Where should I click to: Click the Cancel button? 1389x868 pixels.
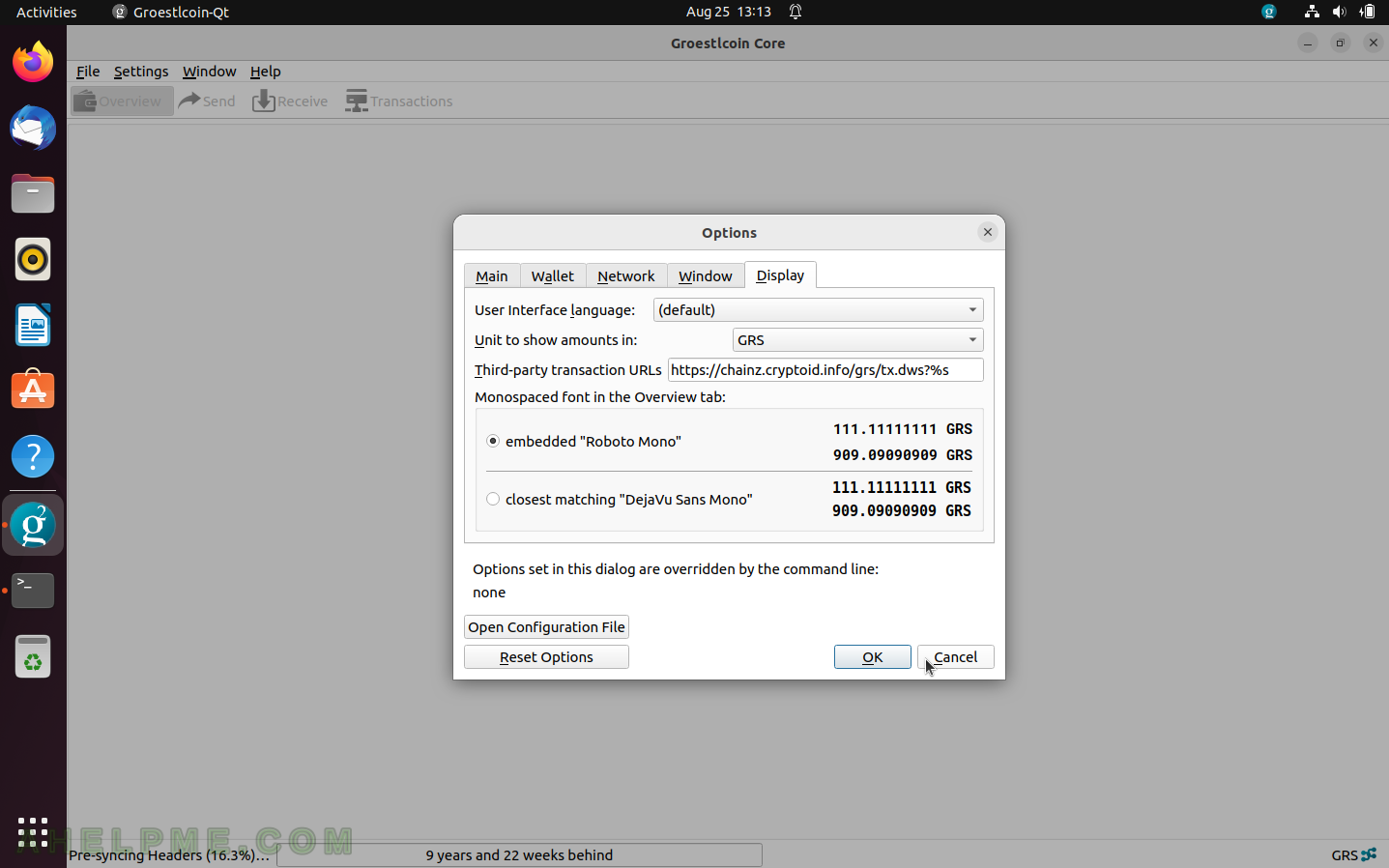pos(956,656)
